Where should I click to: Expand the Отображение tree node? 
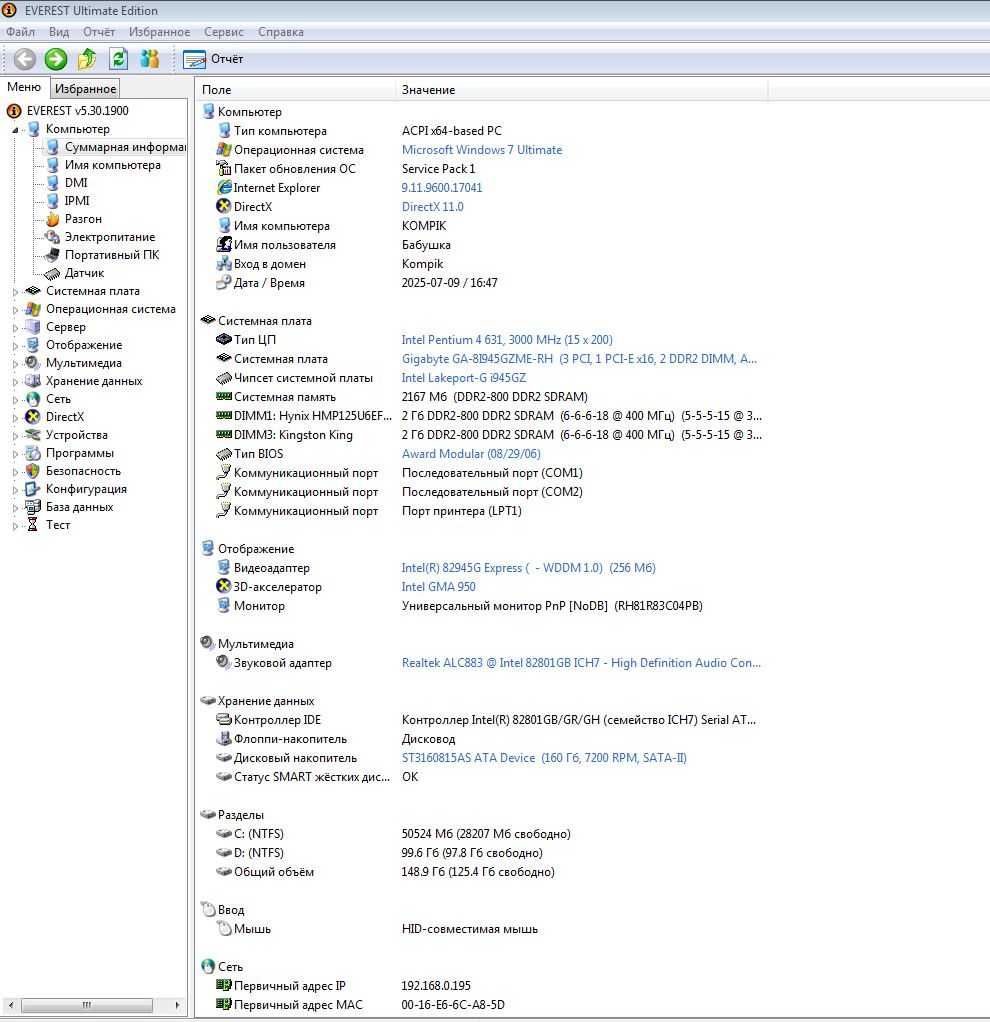pyautogui.click(x=15, y=346)
